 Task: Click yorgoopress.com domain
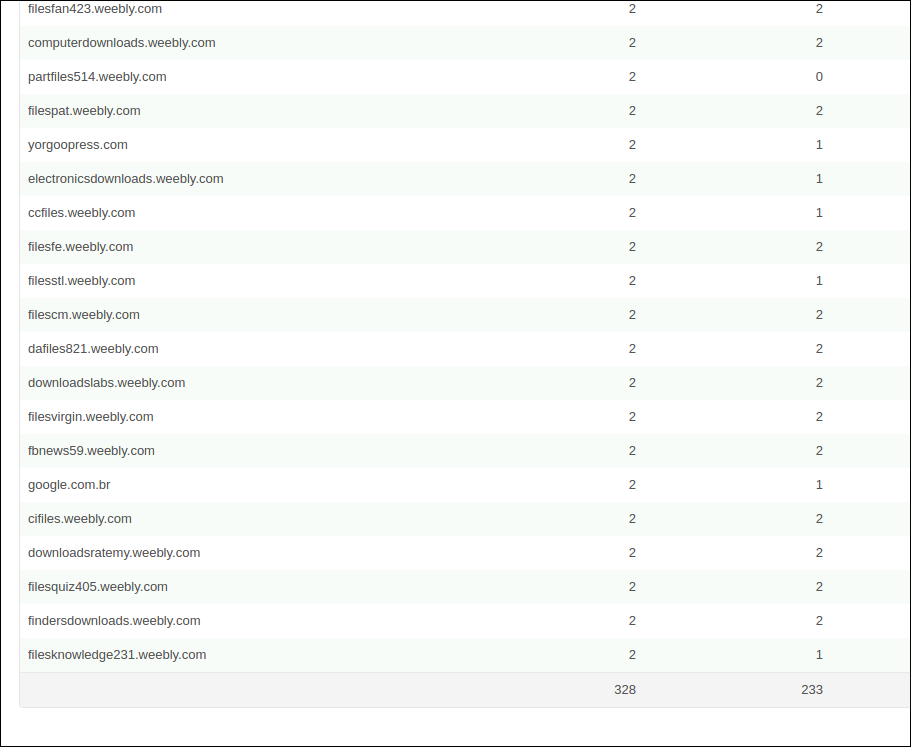click(x=78, y=145)
